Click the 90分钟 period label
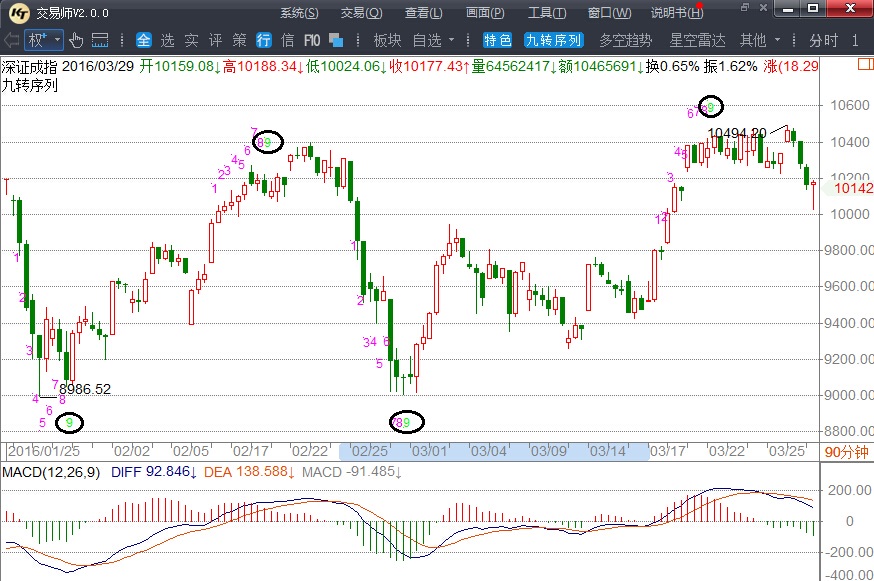The height and width of the screenshot is (581, 874). coord(850,451)
